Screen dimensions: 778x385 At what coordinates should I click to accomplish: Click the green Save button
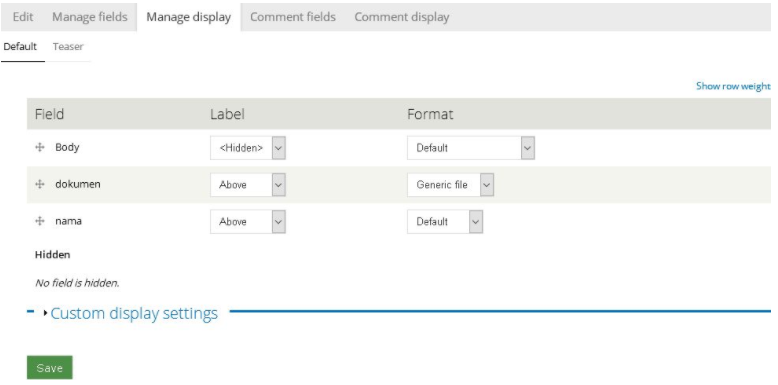50,368
